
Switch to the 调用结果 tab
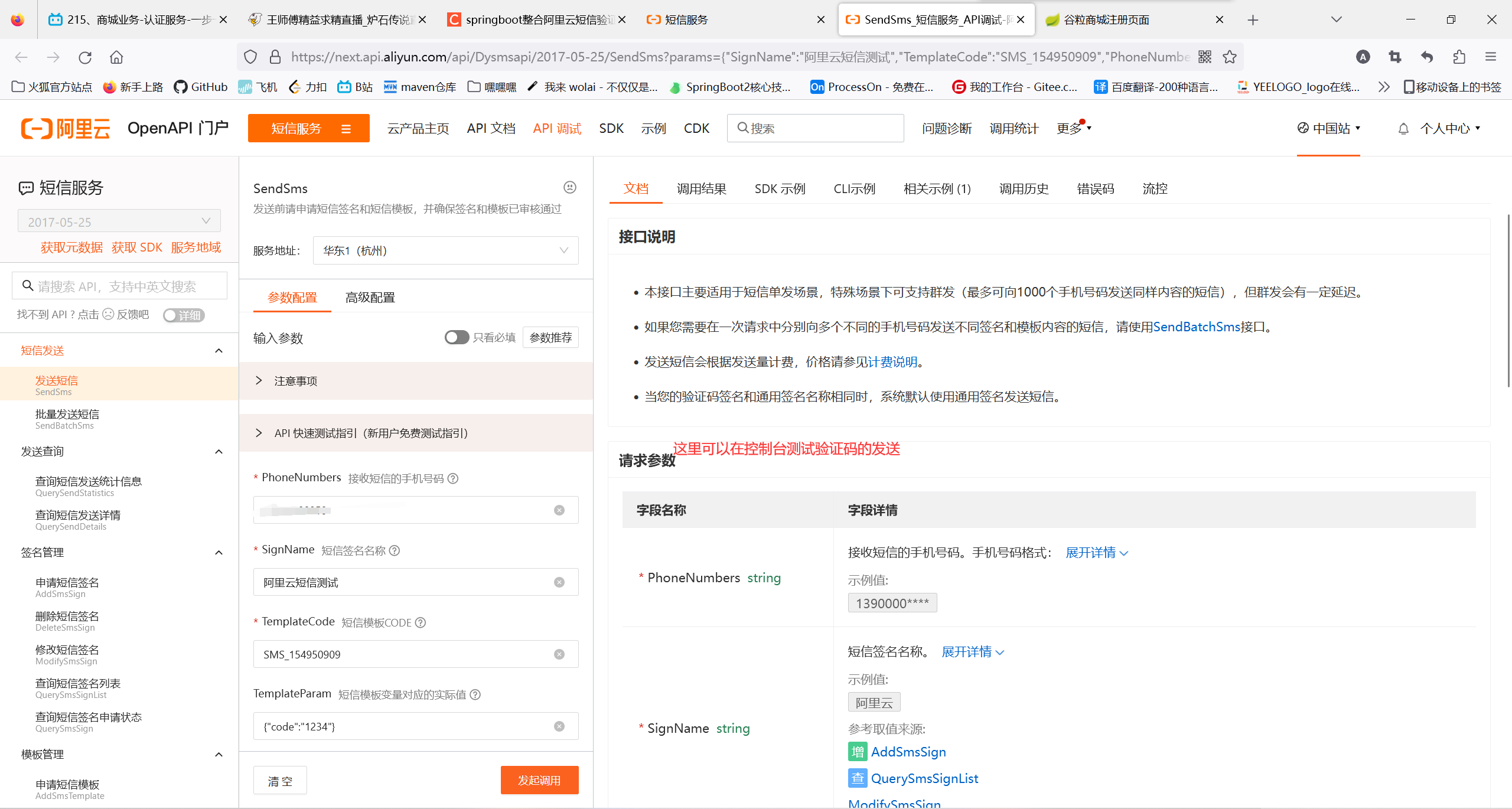(x=702, y=189)
